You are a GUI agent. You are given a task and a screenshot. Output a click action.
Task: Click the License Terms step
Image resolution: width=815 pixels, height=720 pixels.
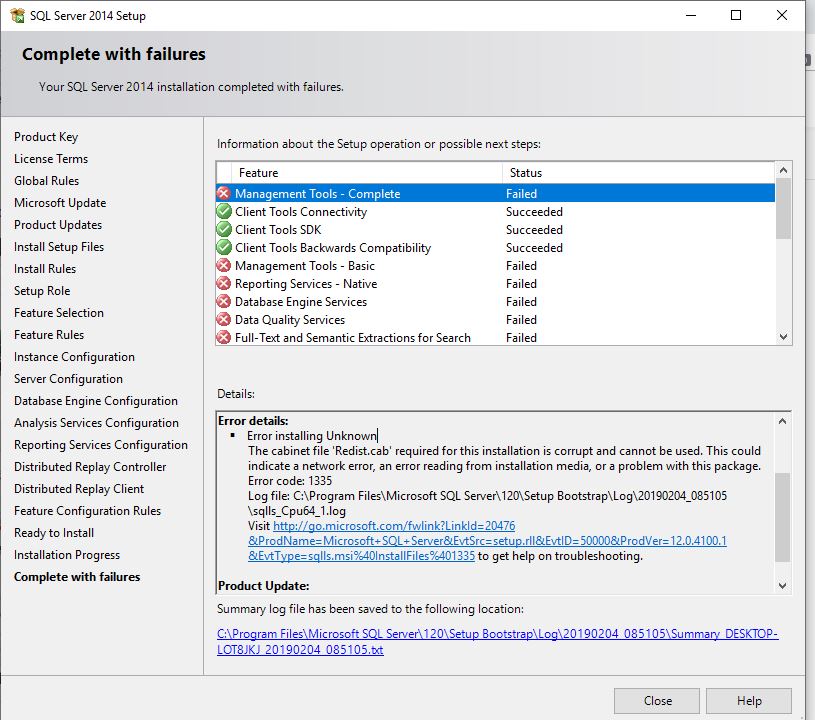click(x=51, y=159)
